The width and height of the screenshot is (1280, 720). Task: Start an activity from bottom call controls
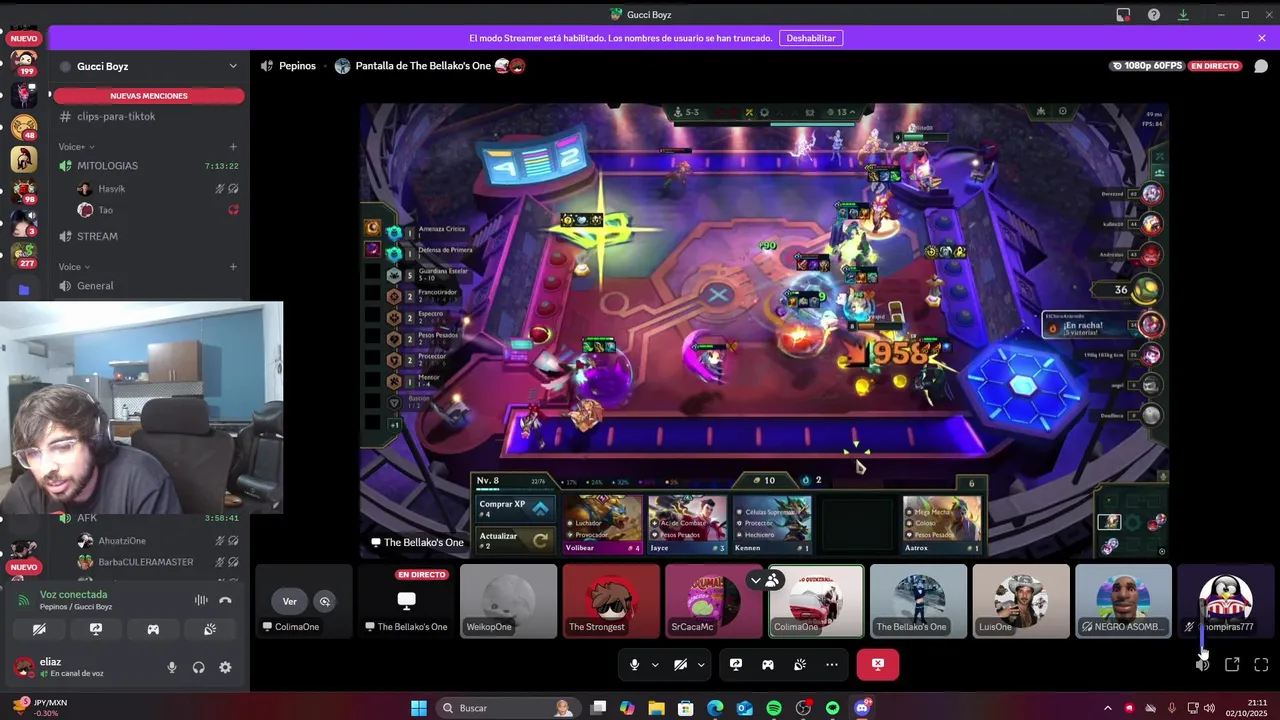click(x=768, y=664)
